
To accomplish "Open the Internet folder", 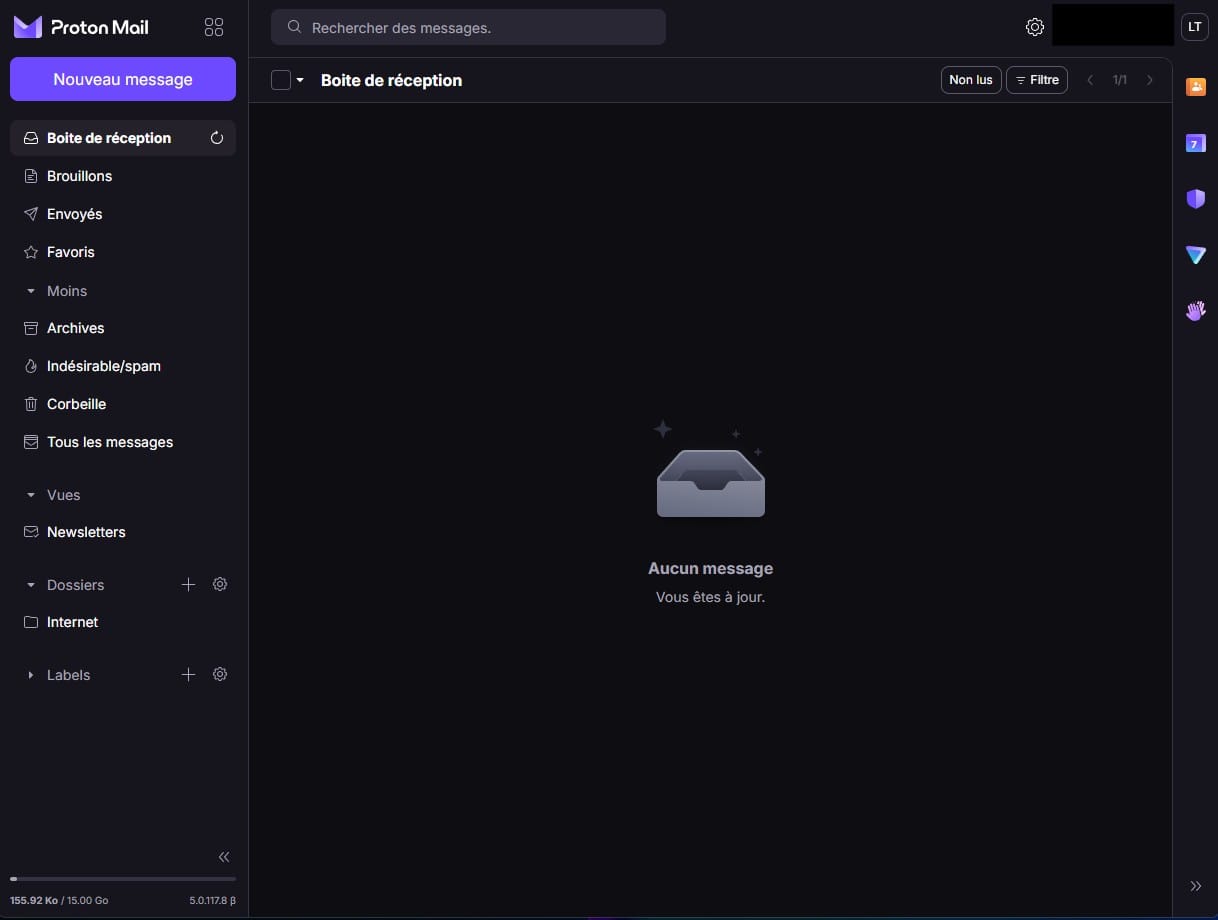I will pos(123,622).
